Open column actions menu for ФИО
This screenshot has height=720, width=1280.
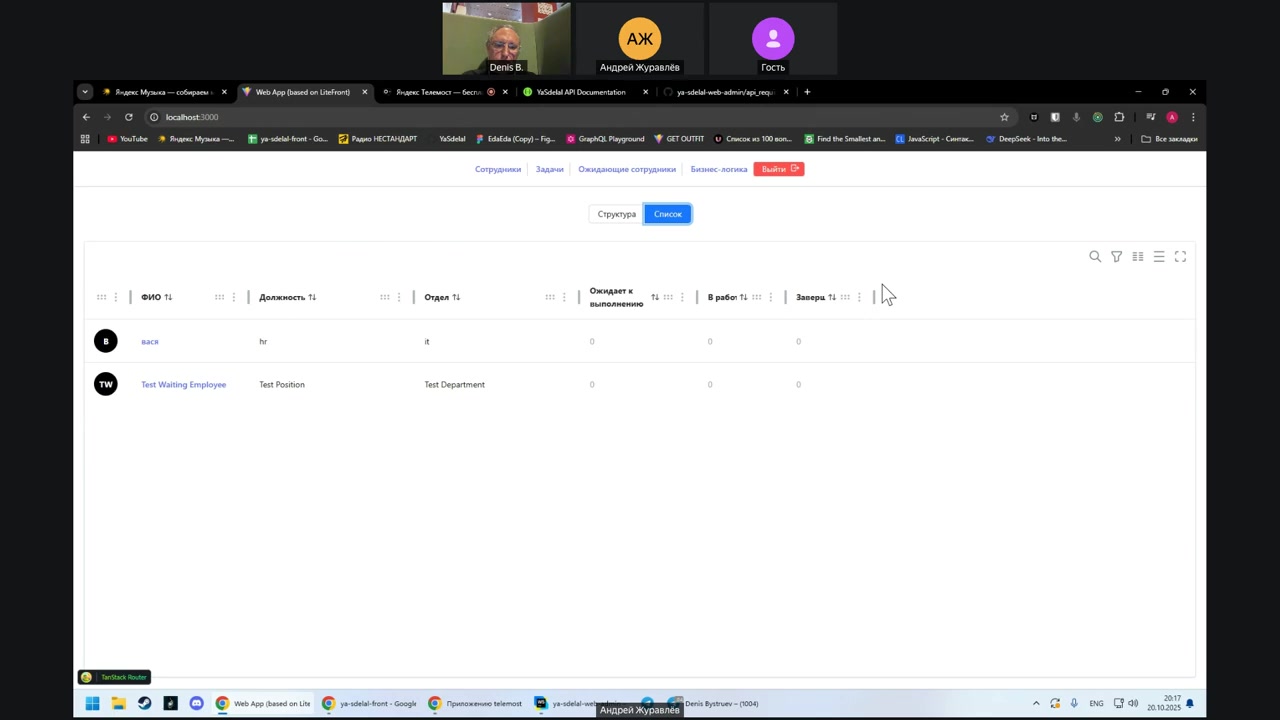(x=234, y=297)
